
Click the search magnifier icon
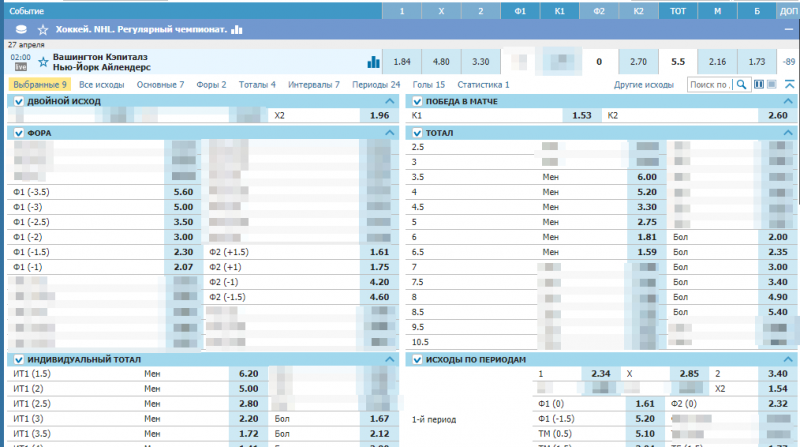(741, 85)
